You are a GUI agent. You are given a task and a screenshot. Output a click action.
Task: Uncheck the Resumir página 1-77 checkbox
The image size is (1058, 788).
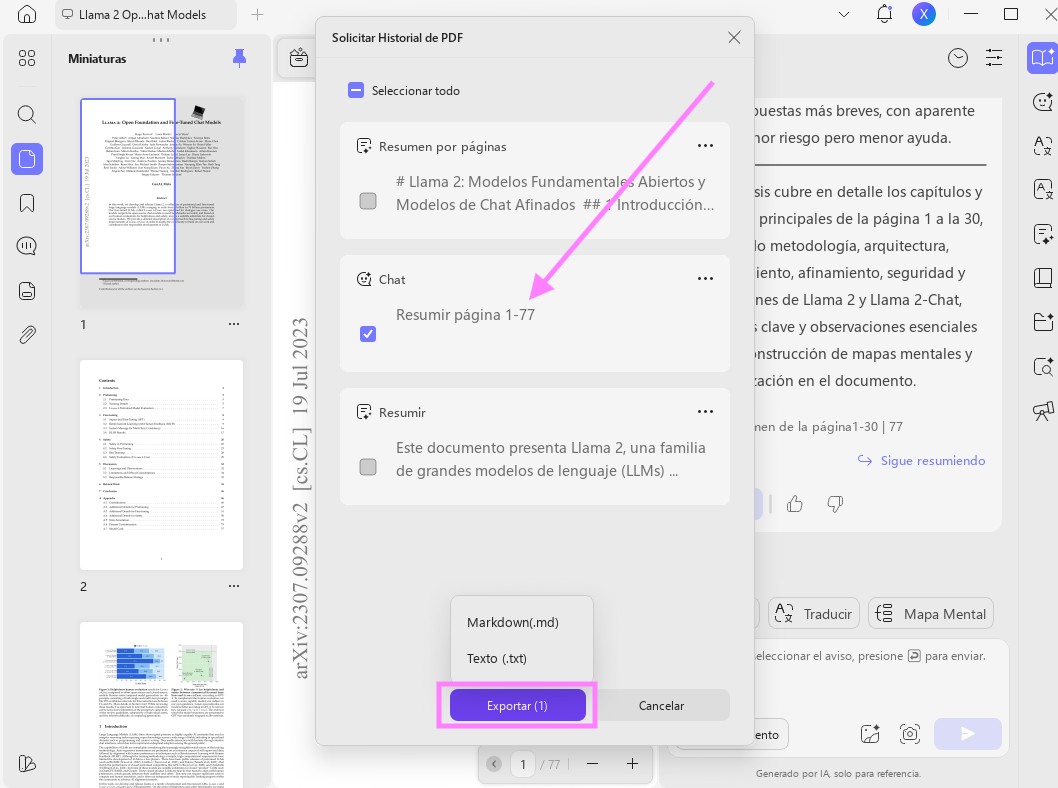[368, 333]
